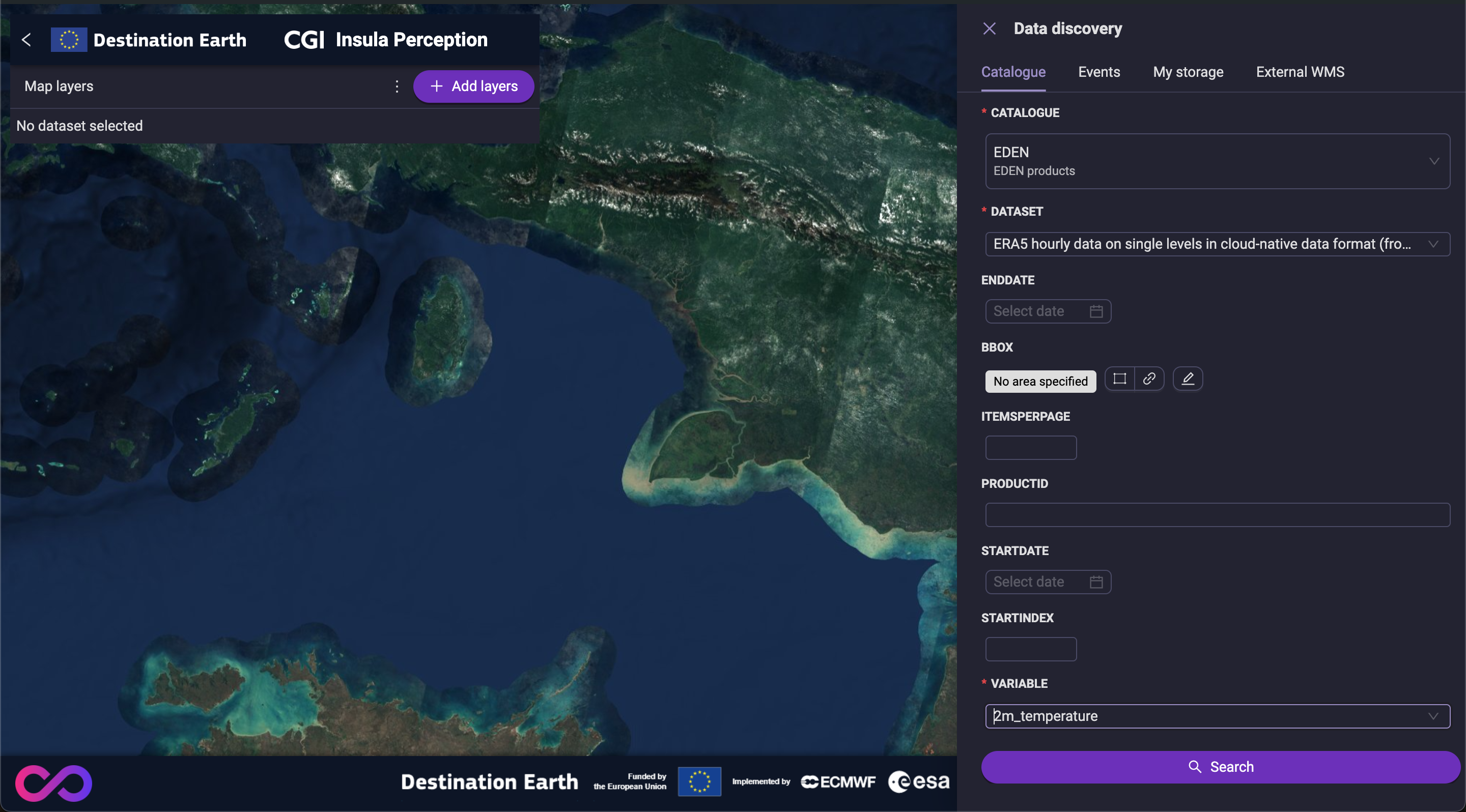This screenshot has height=812, width=1466.
Task: Click the PRODUCTID input field
Action: pos(1217,515)
